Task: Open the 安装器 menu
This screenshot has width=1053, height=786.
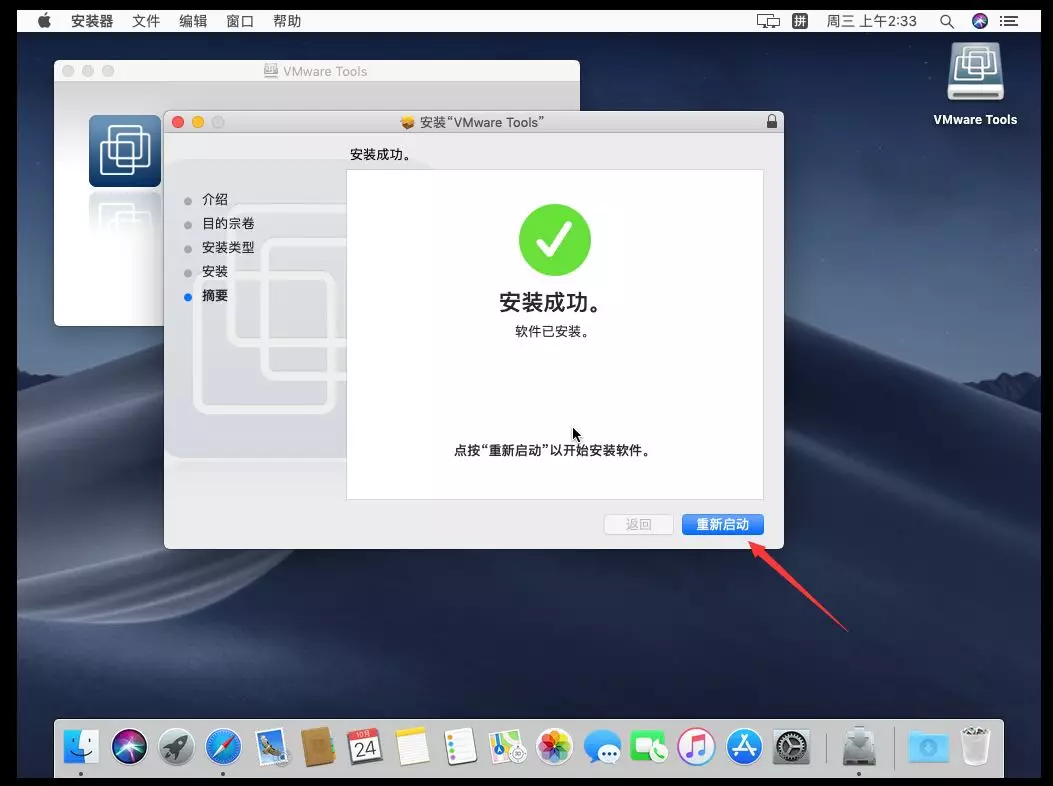Action: tap(92, 21)
